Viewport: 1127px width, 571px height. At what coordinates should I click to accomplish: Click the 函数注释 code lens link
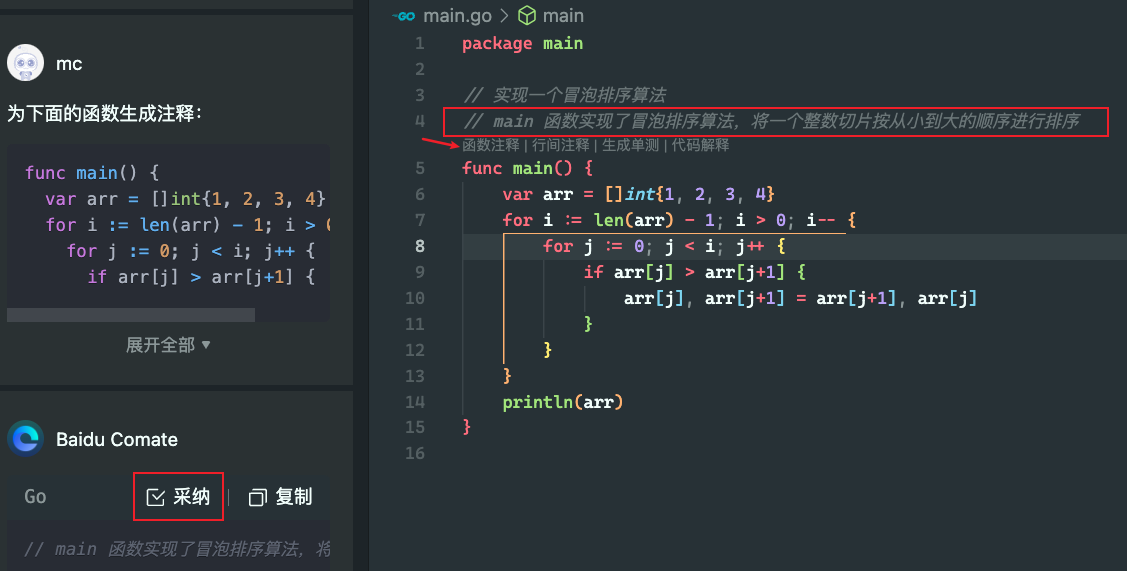click(490, 145)
